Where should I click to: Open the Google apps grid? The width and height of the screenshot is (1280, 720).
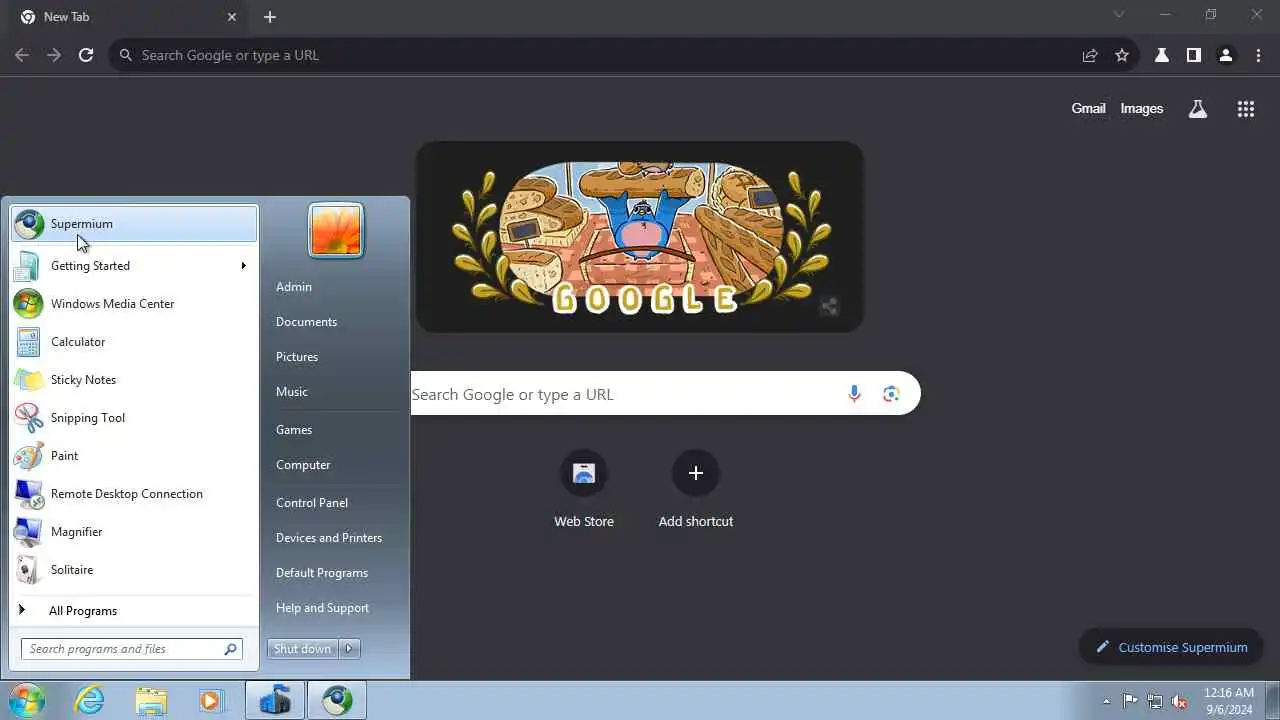[x=1246, y=109]
